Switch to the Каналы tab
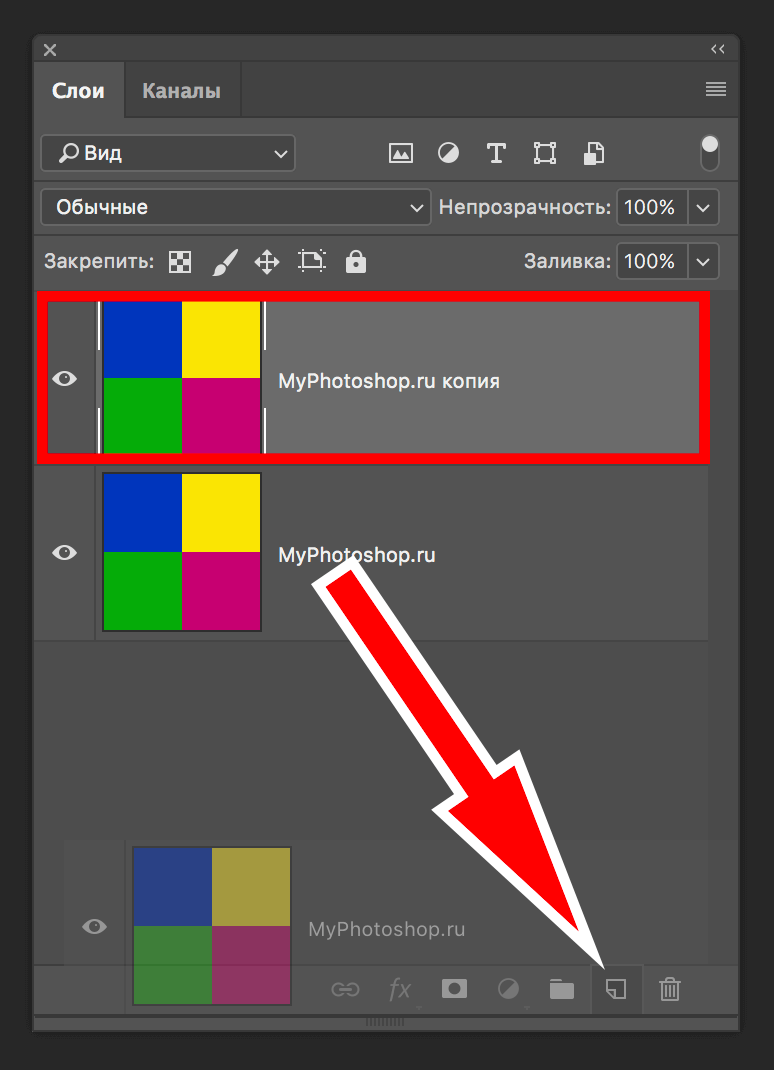 pyautogui.click(x=181, y=91)
